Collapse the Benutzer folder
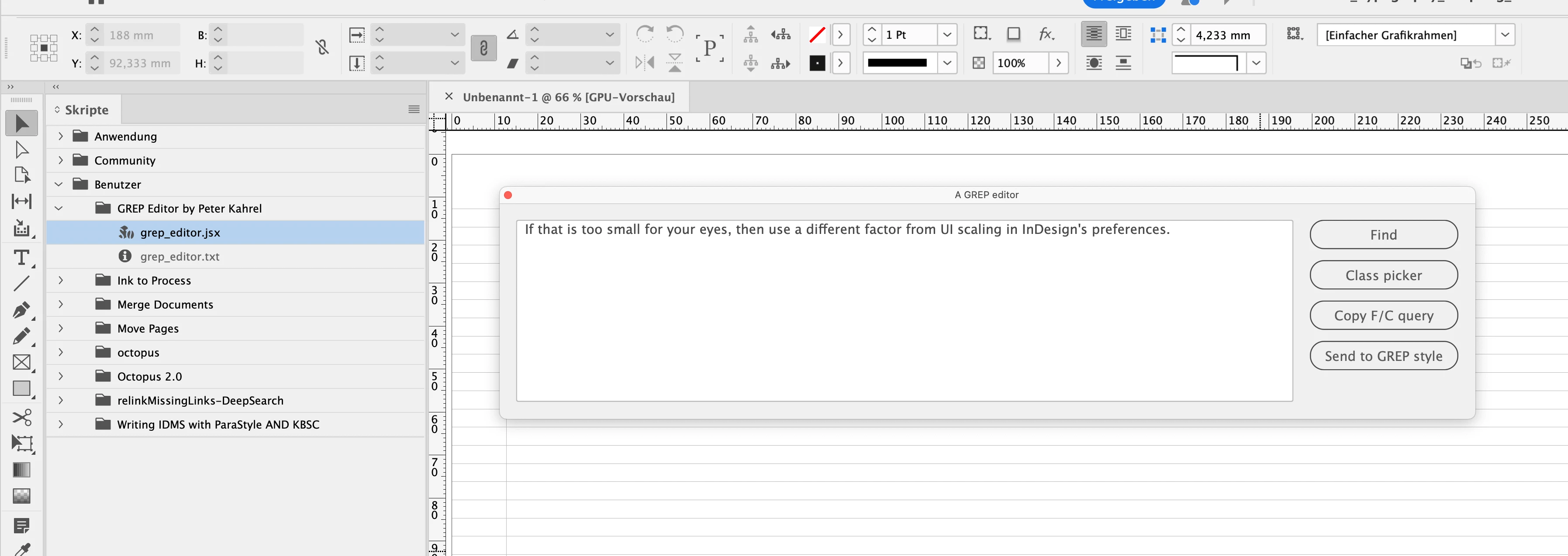Image resolution: width=1568 pixels, height=556 pixels. click(59, 184)
